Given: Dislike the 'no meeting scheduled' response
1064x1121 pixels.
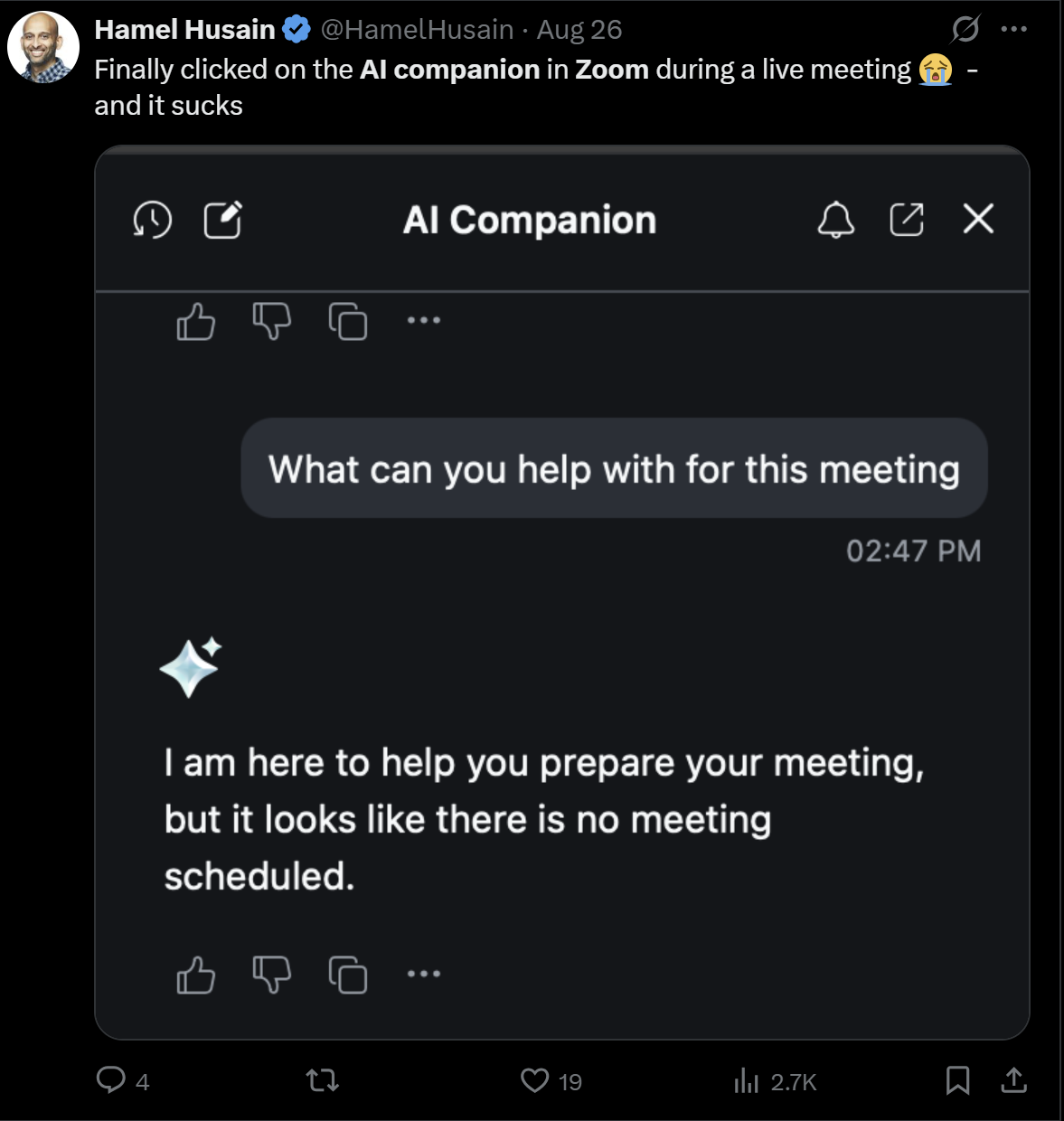Looking at the screenshot, I should click(271, 975).
